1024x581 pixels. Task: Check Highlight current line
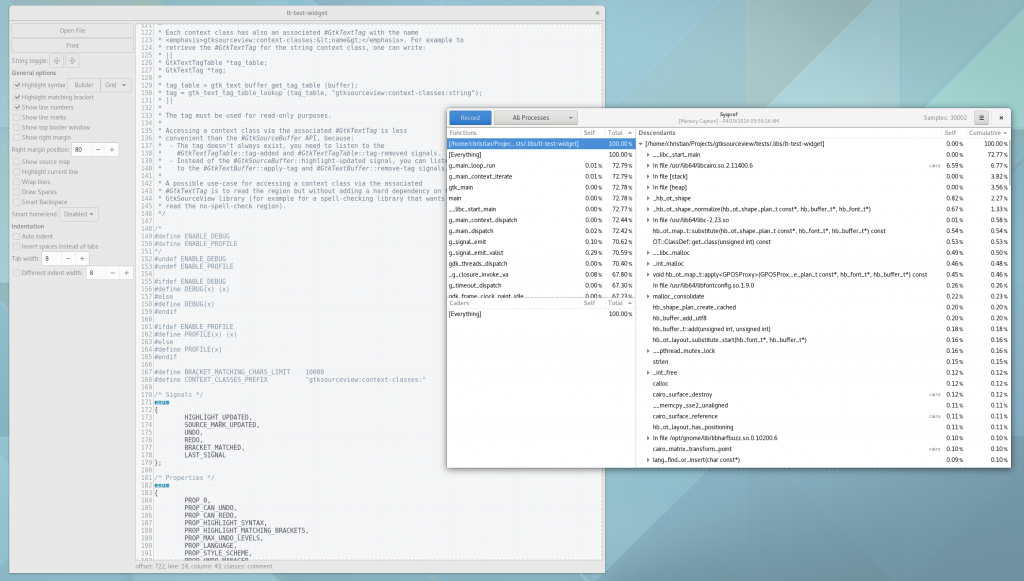click(x=17, y=172)
